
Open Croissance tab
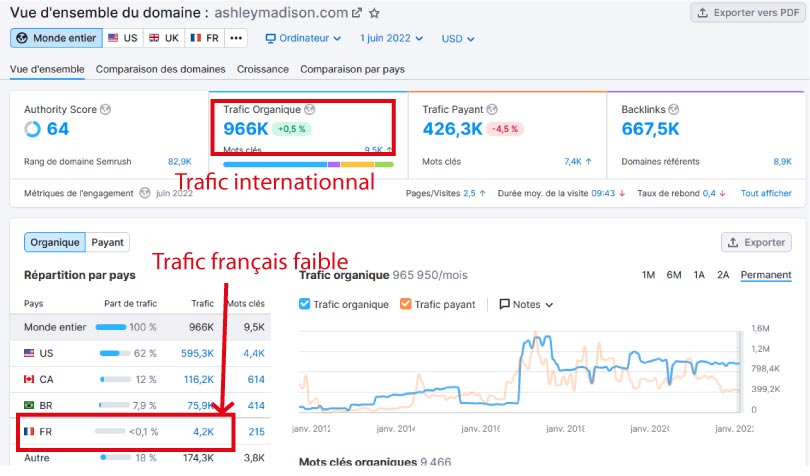coord(263,69)
